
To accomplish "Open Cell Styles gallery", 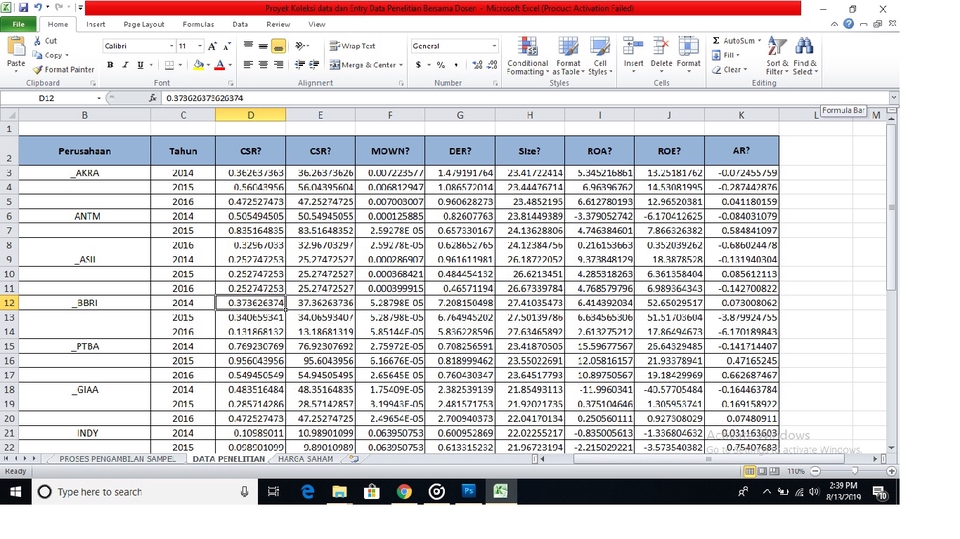I will click(x=600, y=56).
